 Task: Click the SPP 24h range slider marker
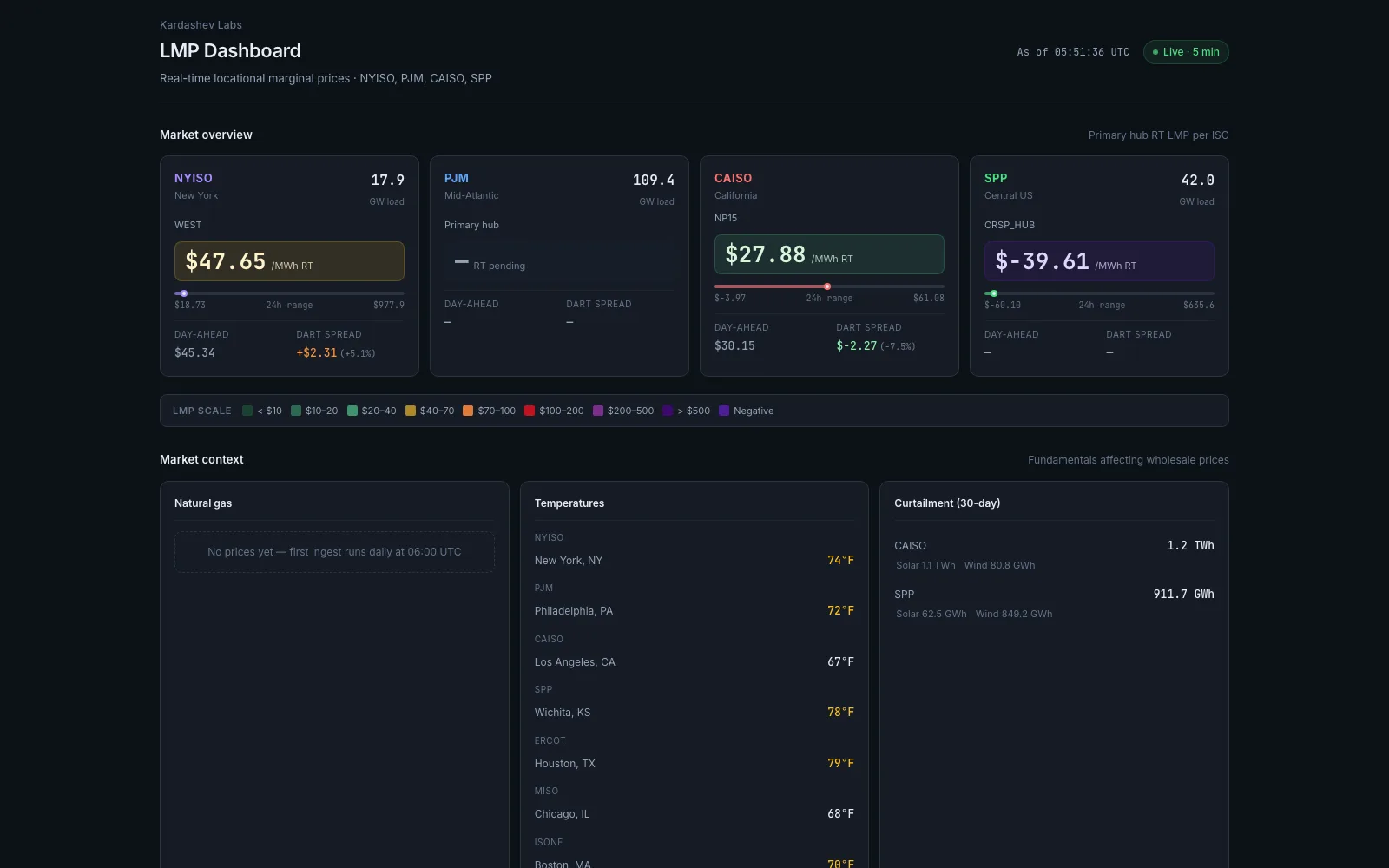[994, 293]
